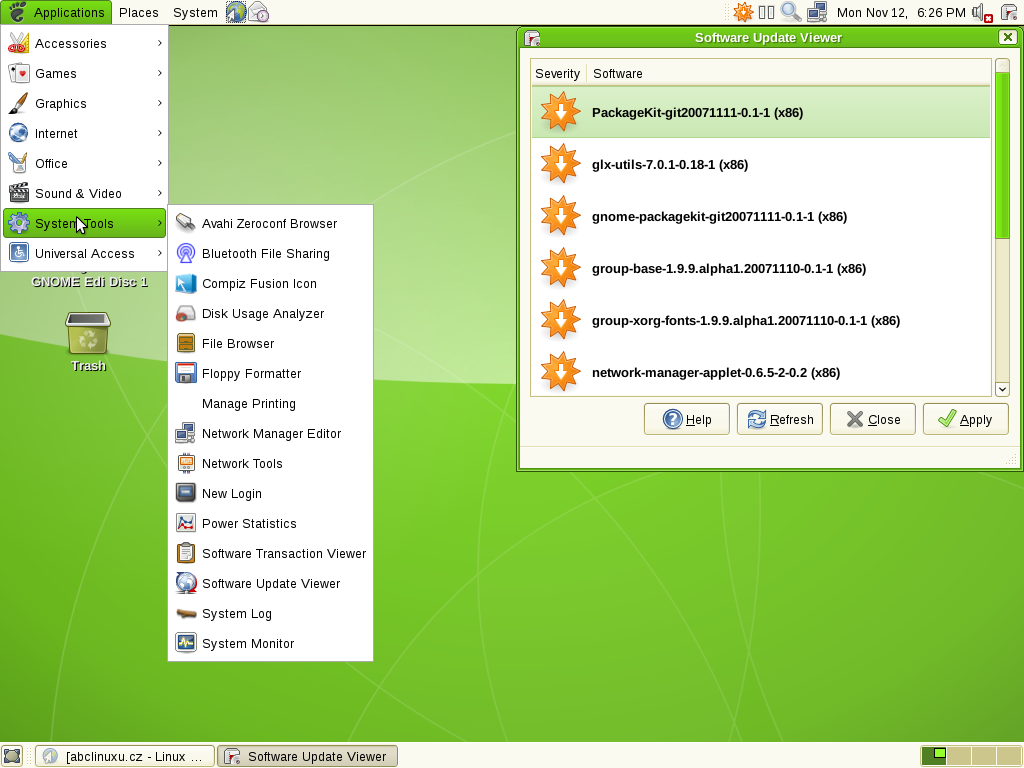Click the Help button in Update Viewer
Viewport: 1024px width, 768px height.
point(686,419)
